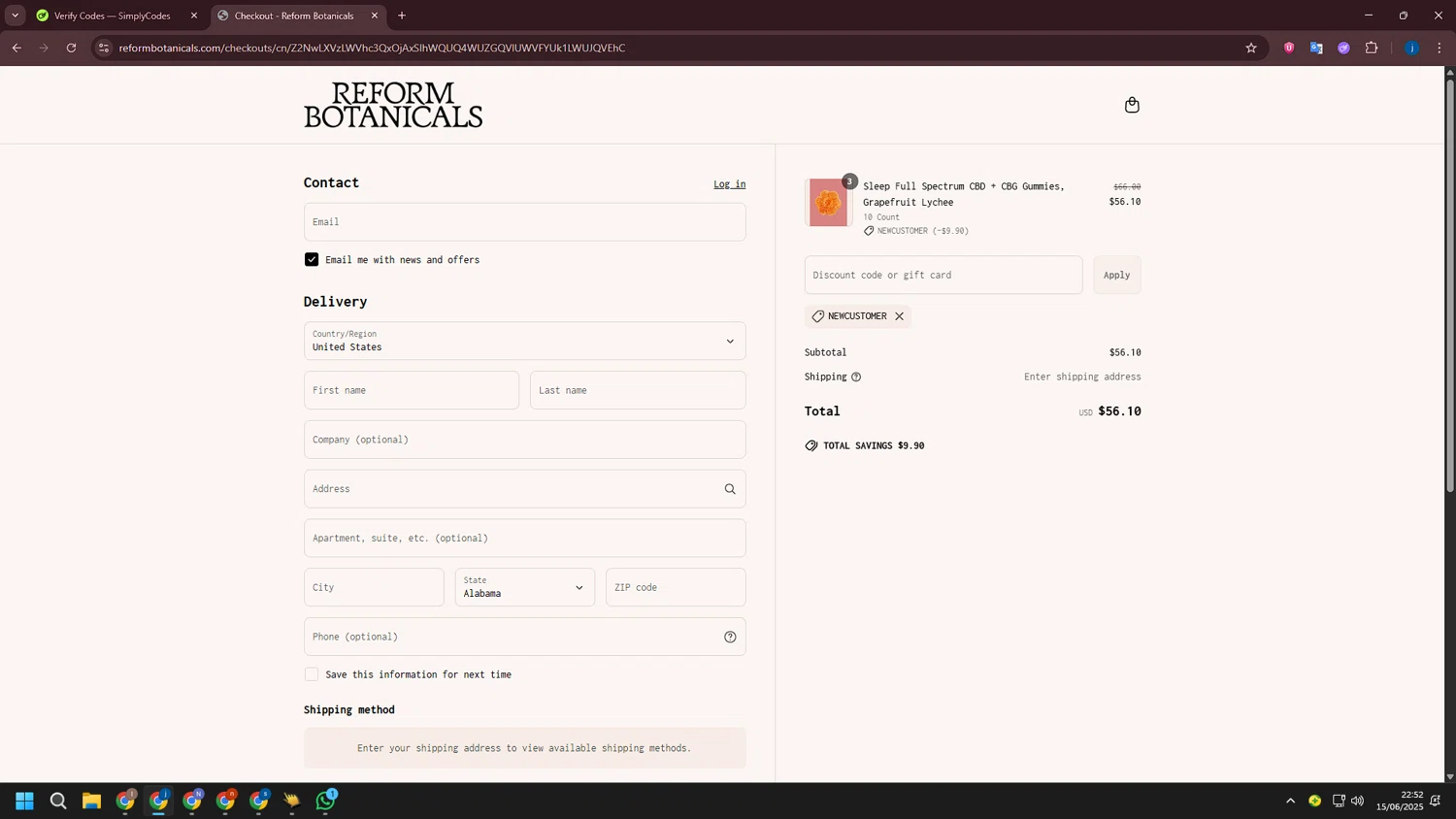Viewport: 1456px width, 819px height.
Task: Click the City input field
Action: 374,587
